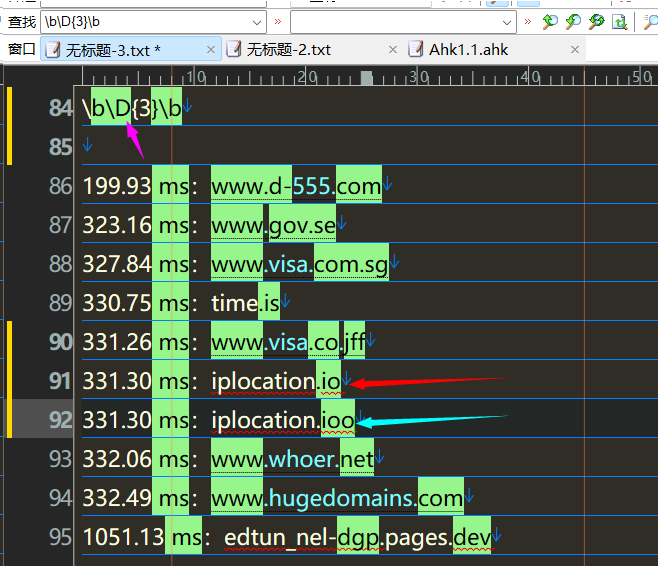Click the ruler at column 10
This screenshot has height=566, width=658.
coord(197,77)
